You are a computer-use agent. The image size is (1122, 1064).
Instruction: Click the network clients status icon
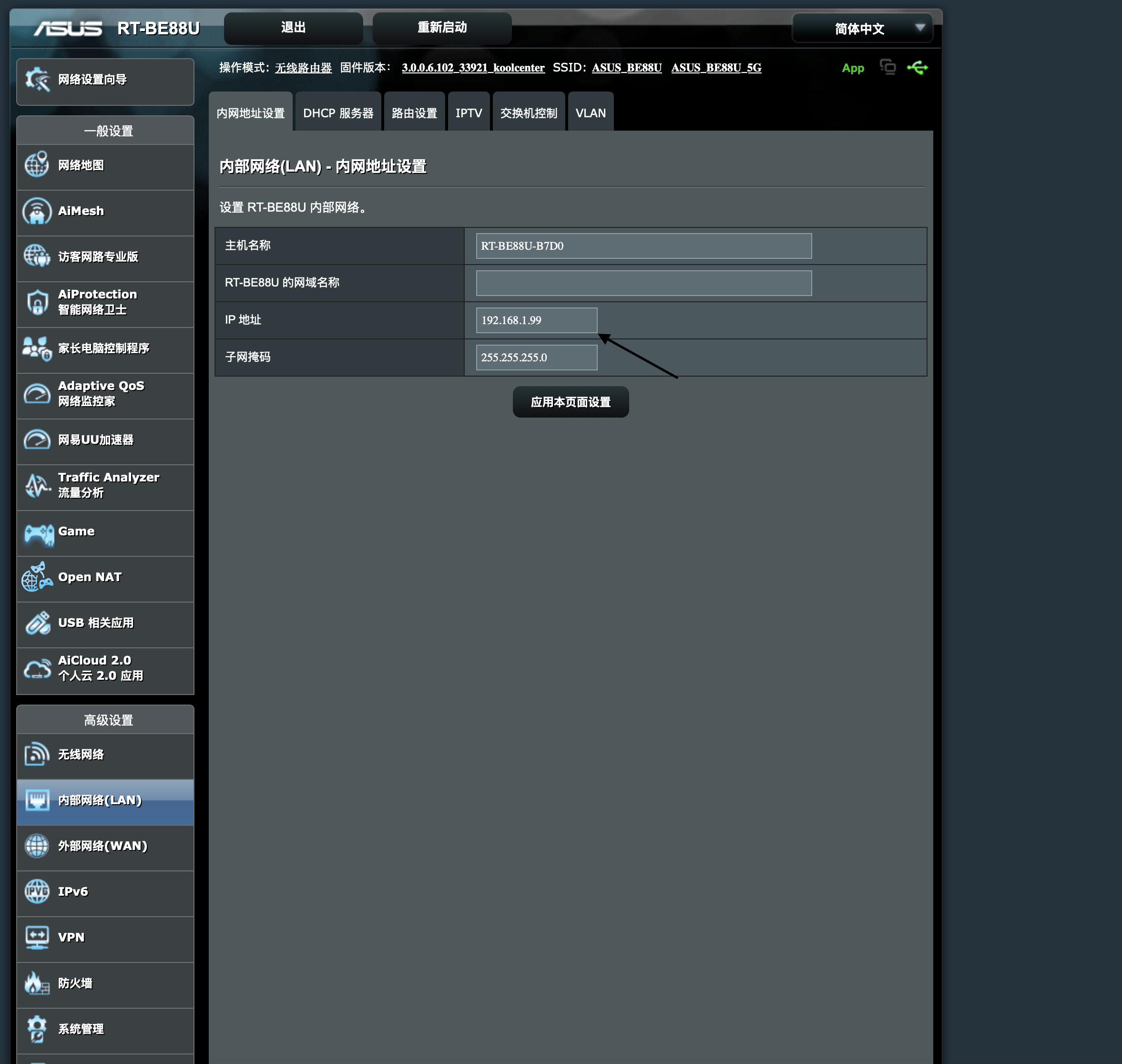click(888, 67)
